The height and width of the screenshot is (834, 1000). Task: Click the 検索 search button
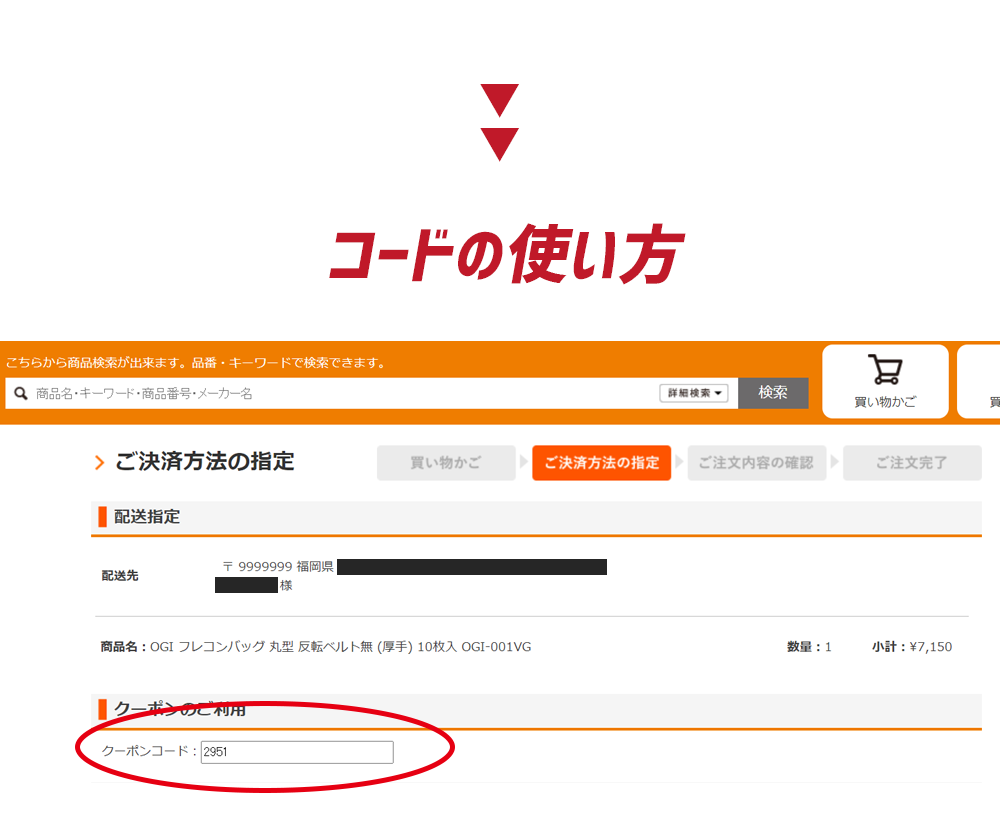click(x=773, y=393)
